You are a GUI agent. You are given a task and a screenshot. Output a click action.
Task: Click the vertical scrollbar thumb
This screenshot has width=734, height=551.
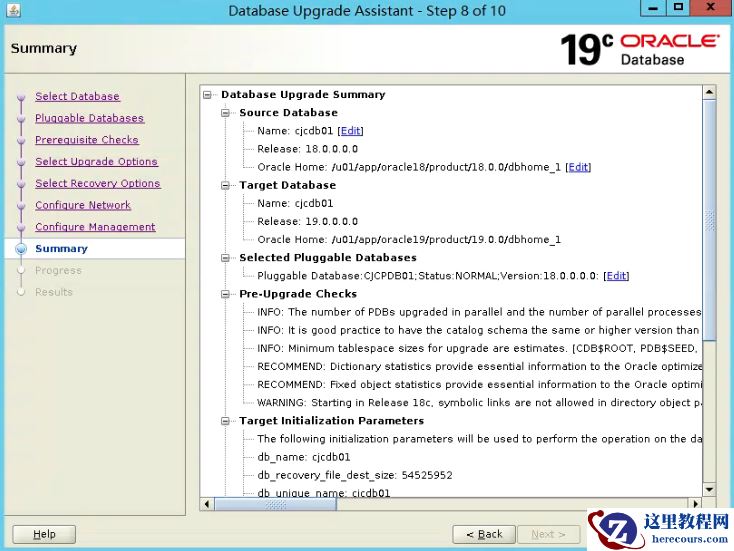click(710, 220)
